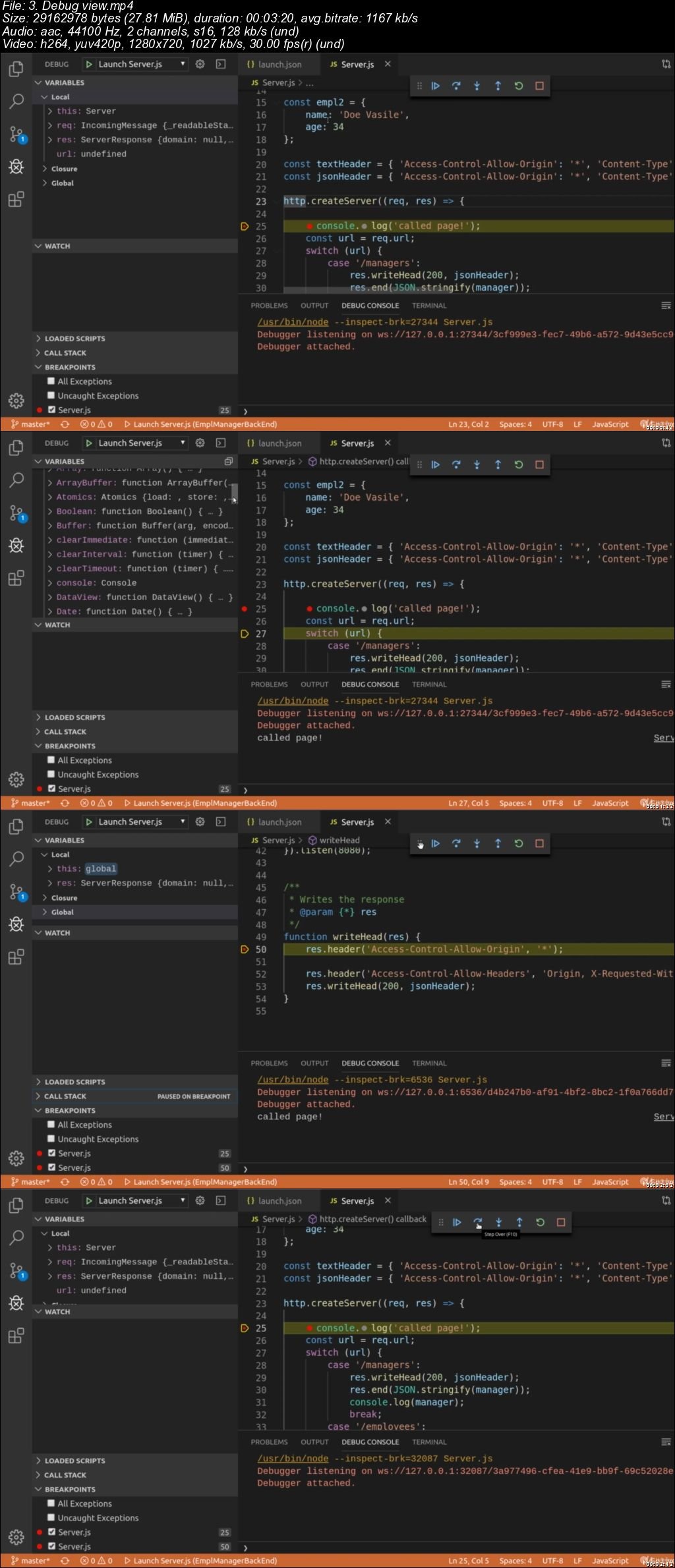Viewport: 675px width, 1568px height.
Task: Open OUTPUT tab in the Ln 27, Col 5 frame
Action: point(314,685)
